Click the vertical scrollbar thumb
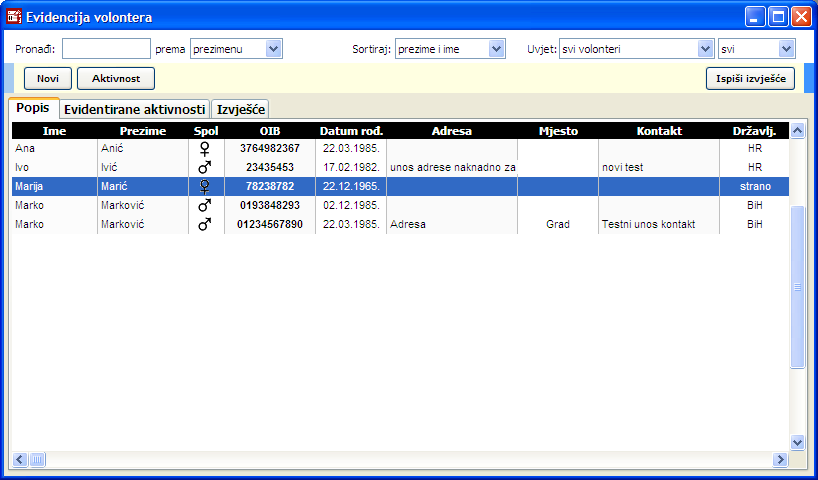 click(x=797, y=288)
